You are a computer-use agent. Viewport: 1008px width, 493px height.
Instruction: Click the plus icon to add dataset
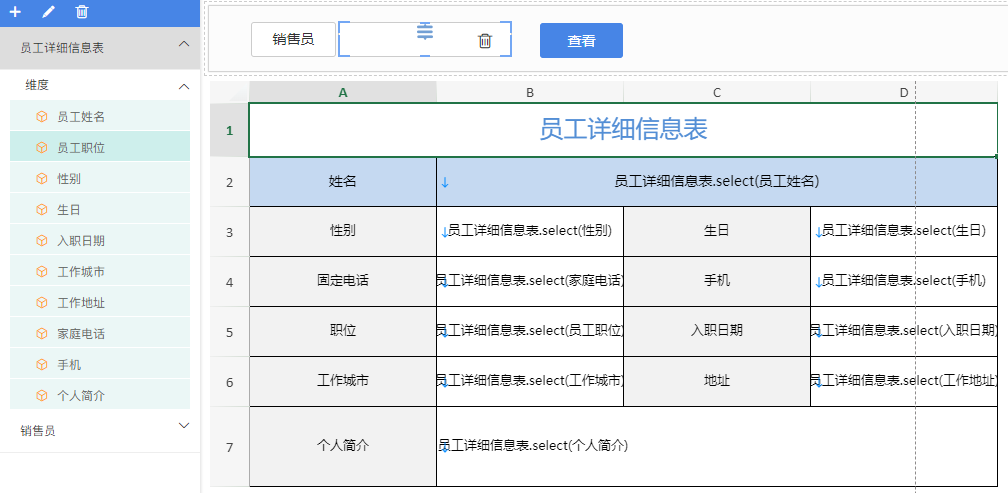point(15,12)
